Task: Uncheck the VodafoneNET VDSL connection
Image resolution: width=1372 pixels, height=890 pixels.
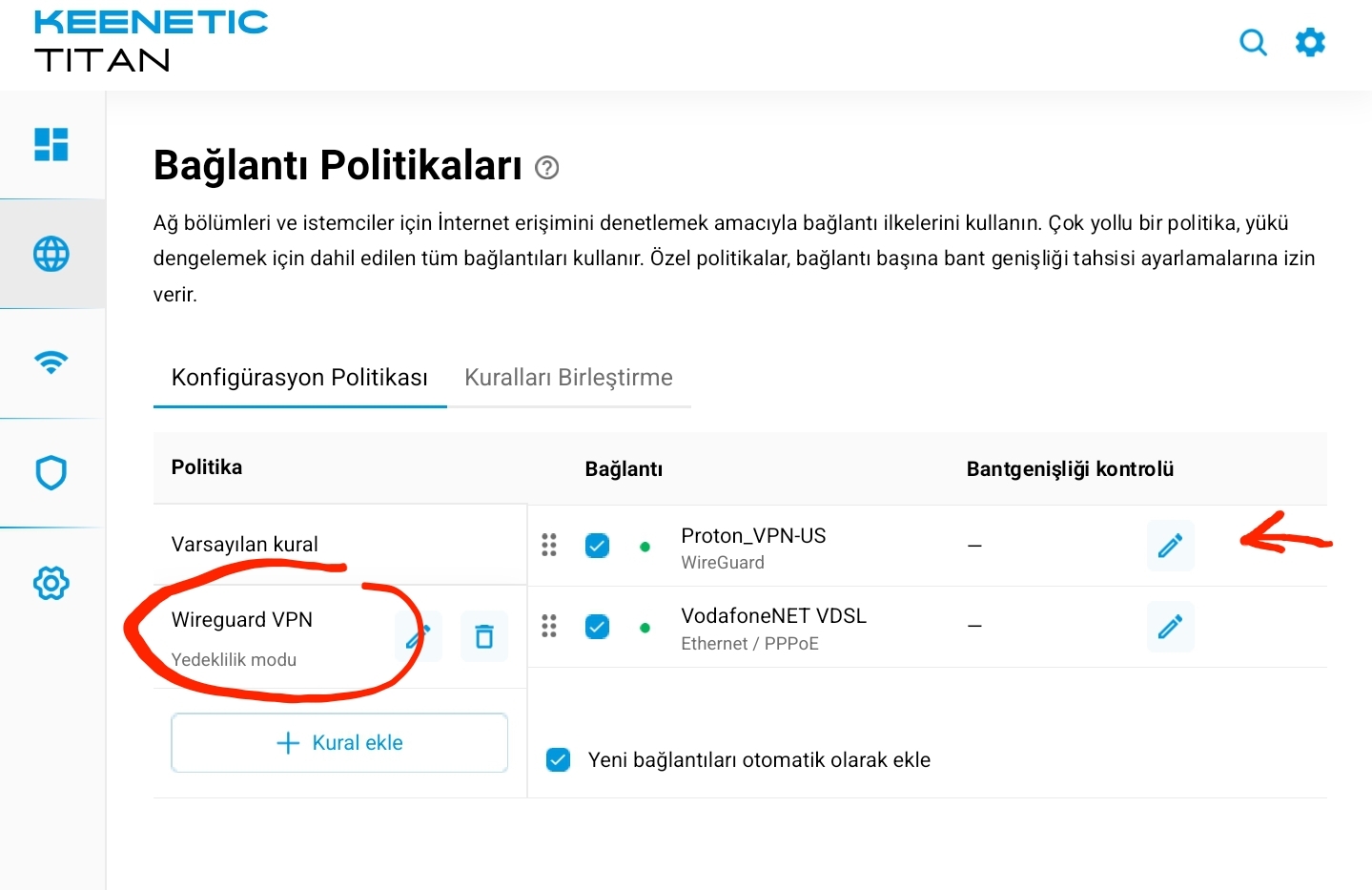Action: click(x=597, y=627)
